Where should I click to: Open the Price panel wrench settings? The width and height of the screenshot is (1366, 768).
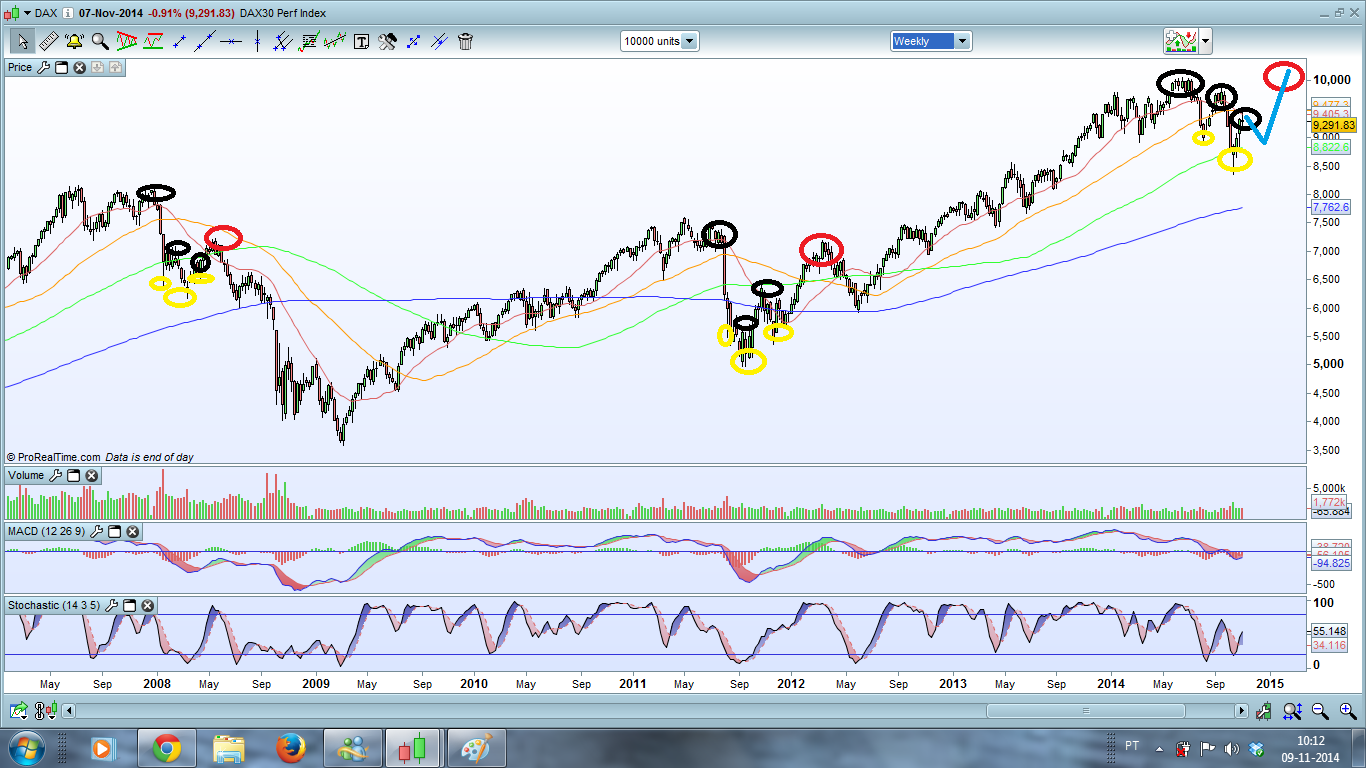coord(43,67)
